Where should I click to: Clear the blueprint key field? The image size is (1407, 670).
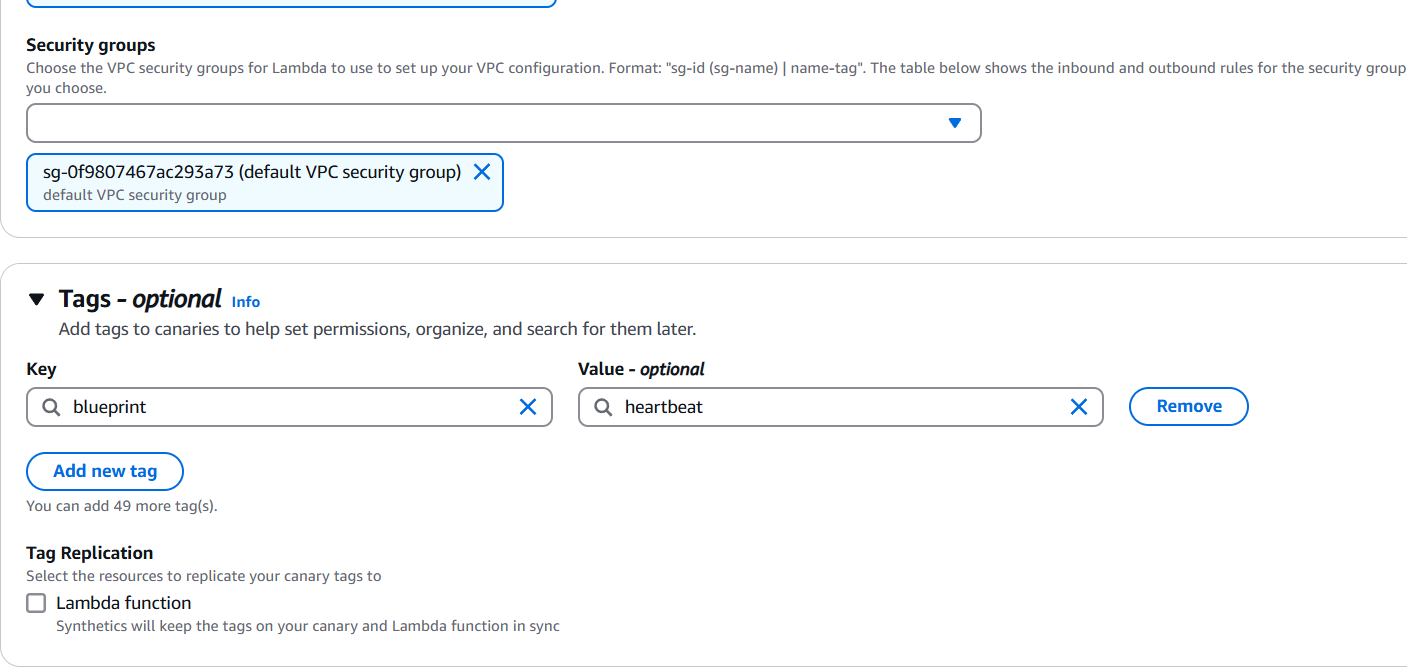528,407
